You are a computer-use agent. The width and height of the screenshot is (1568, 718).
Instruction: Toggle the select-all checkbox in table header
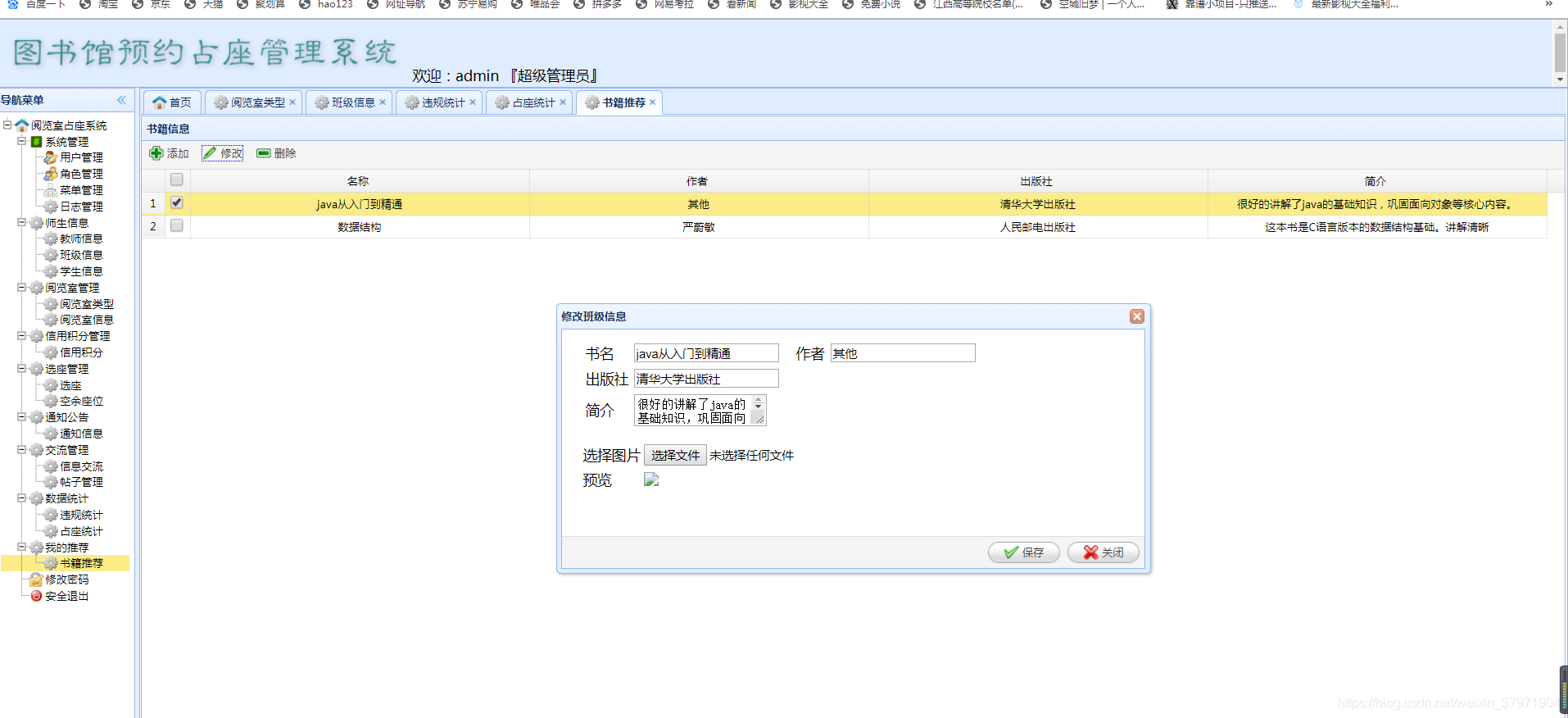(x=177, y=179)
